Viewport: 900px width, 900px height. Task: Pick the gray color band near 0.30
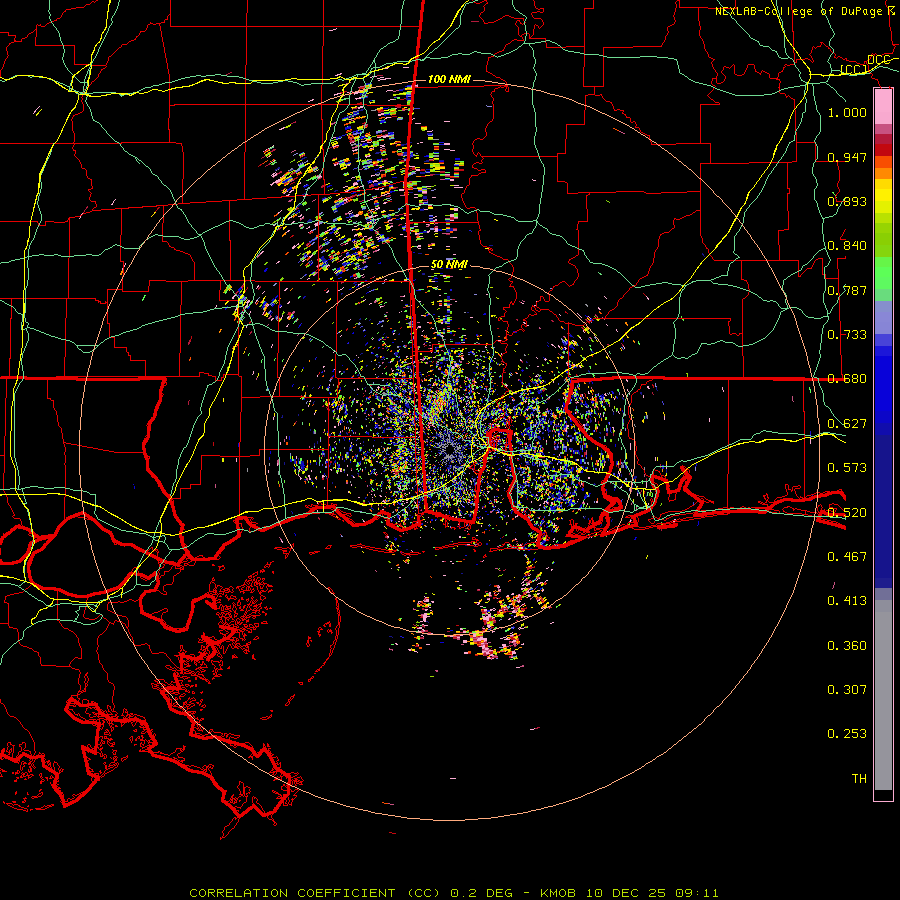[x=883, y=695]
